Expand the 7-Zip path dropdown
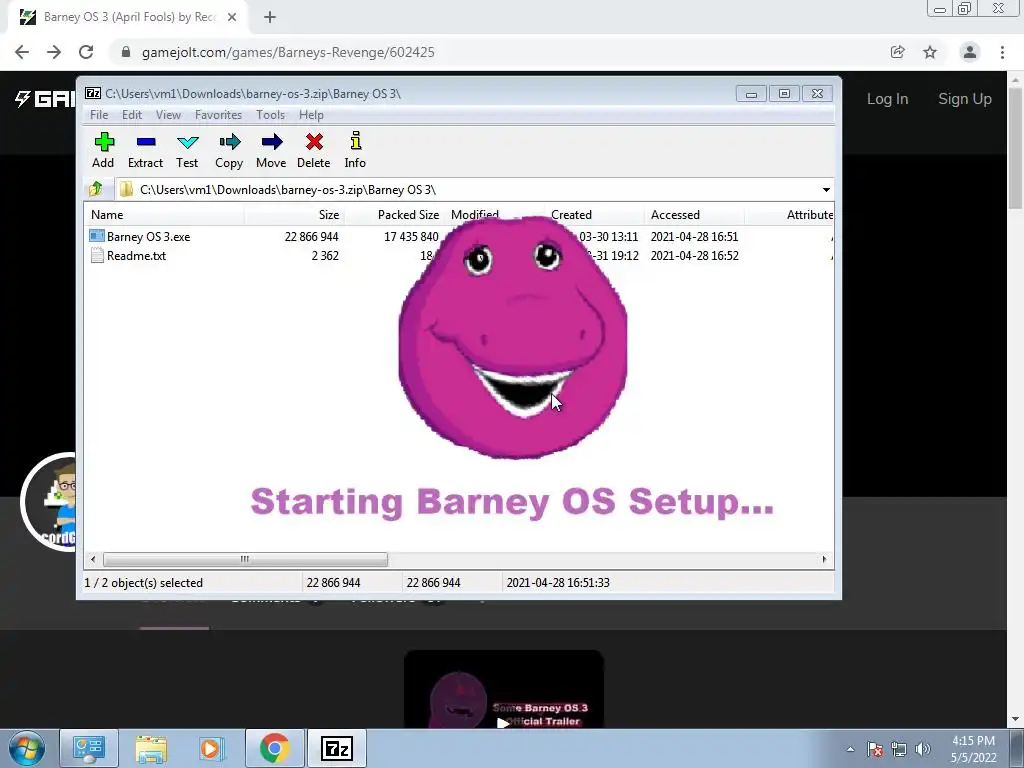Viewport: 1024px width, 768px height. click(x=826, y=189)
